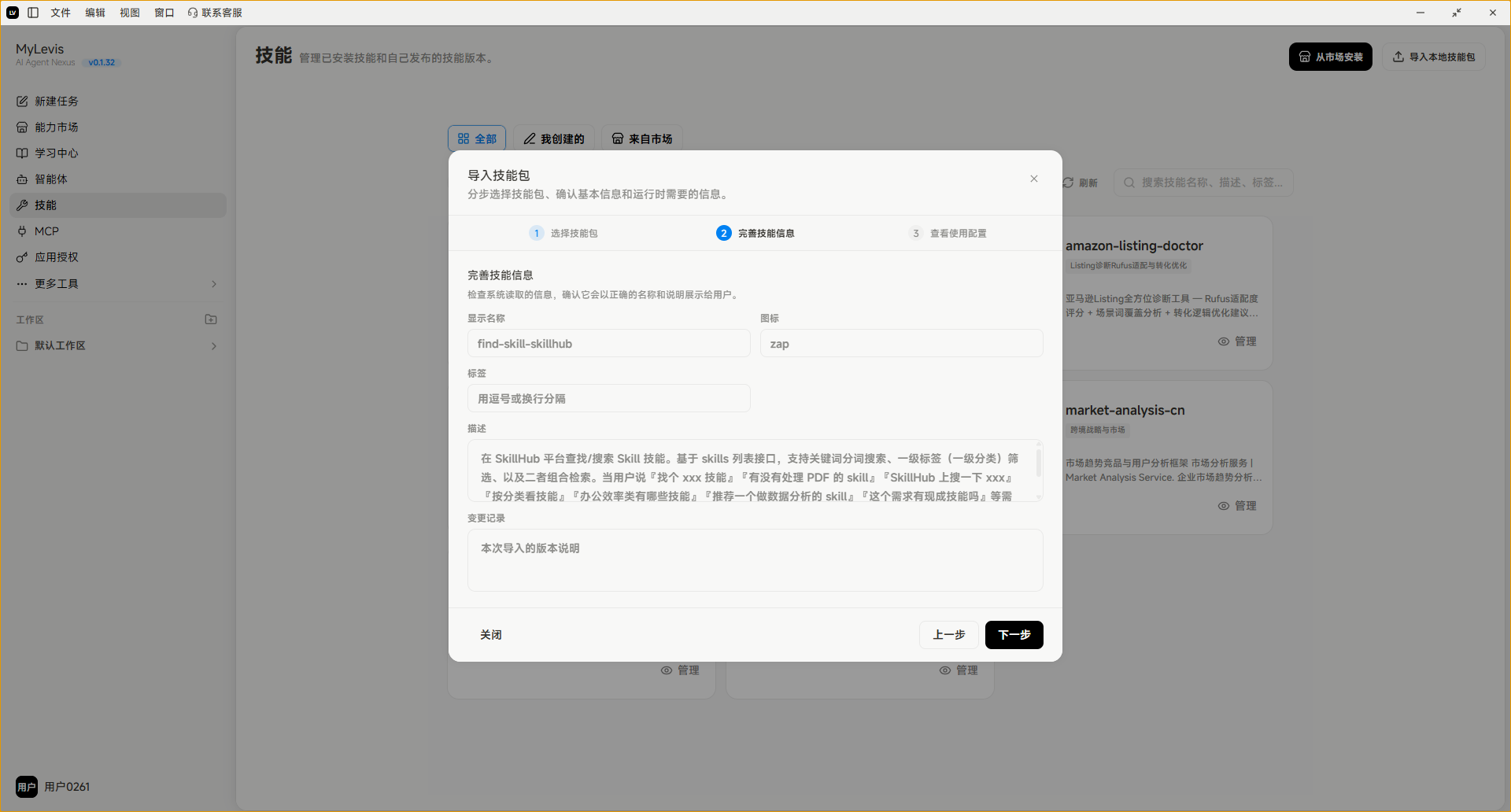1511x812 pixels.
Task: Close the 导入技能包 dialog with X
Action: coord(1034,179)
